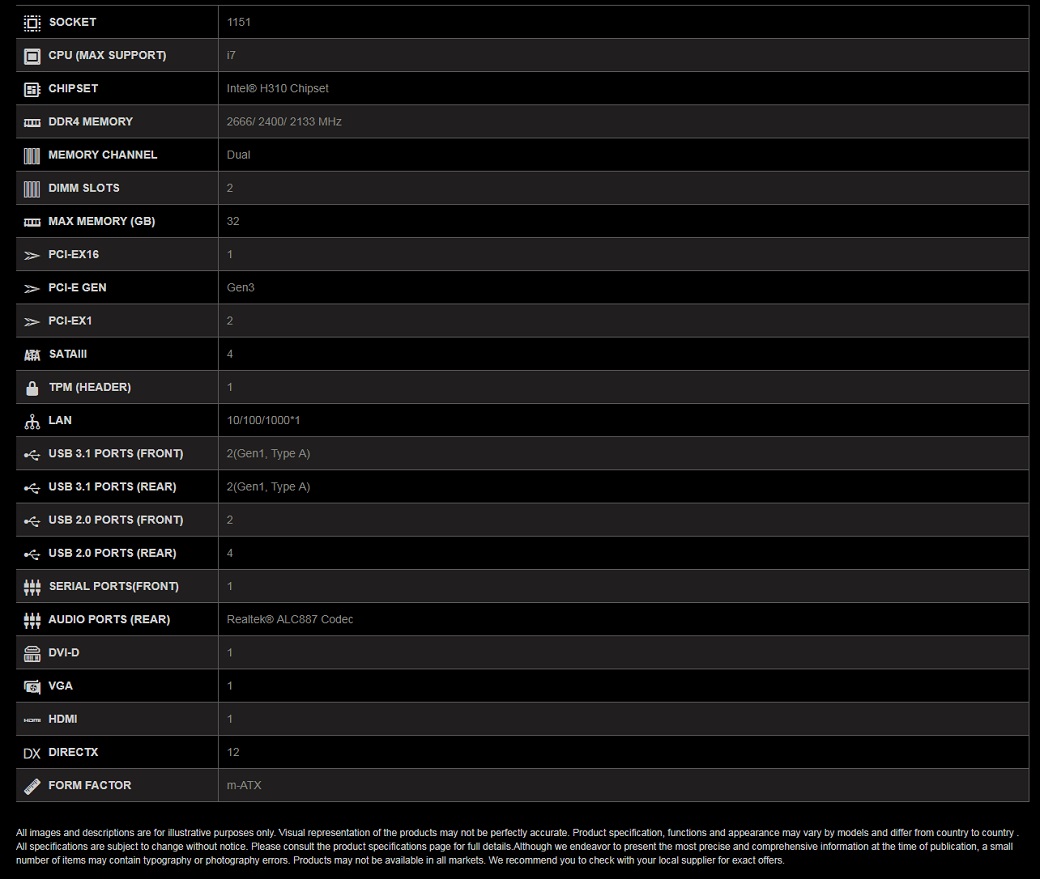The width and height of the screenshot is (1040, 879).
Task: Click the USB 2.0 rear ports icon
Action: tap(32, 553)
